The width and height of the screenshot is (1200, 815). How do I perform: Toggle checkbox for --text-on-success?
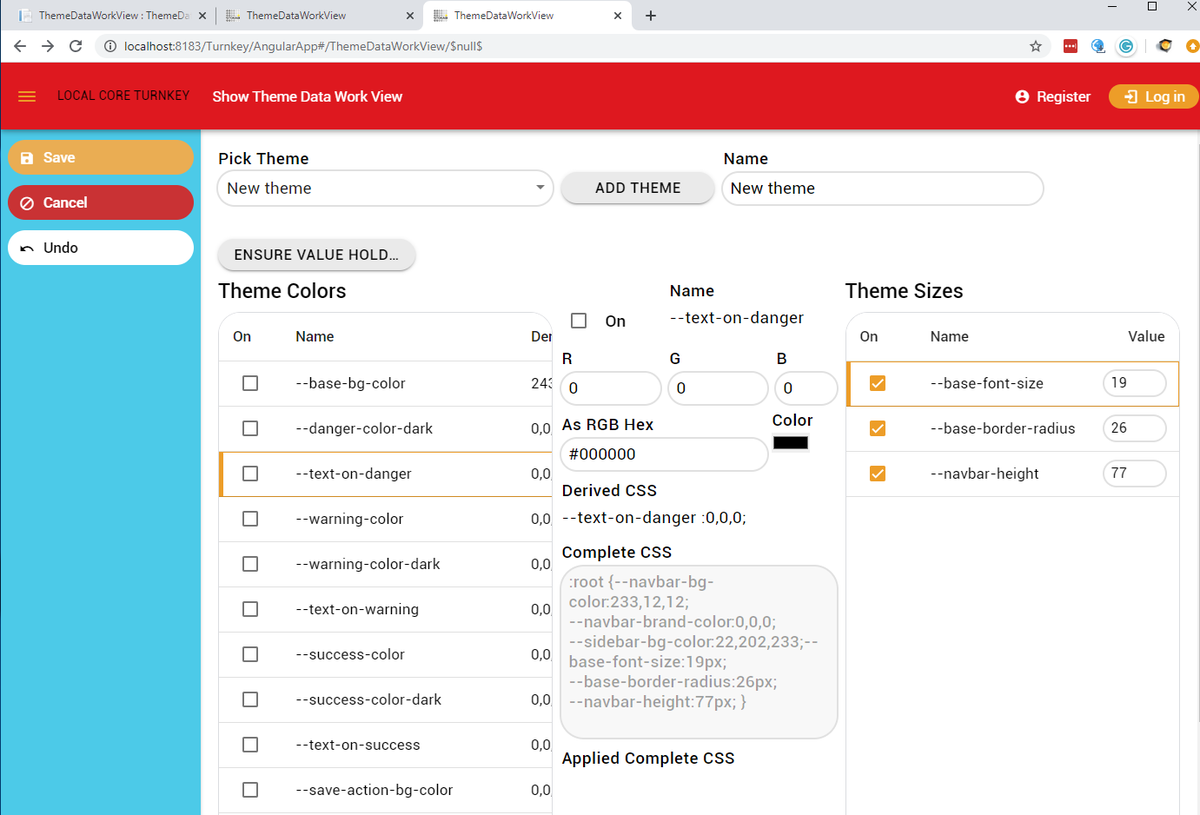pos(250,745)
